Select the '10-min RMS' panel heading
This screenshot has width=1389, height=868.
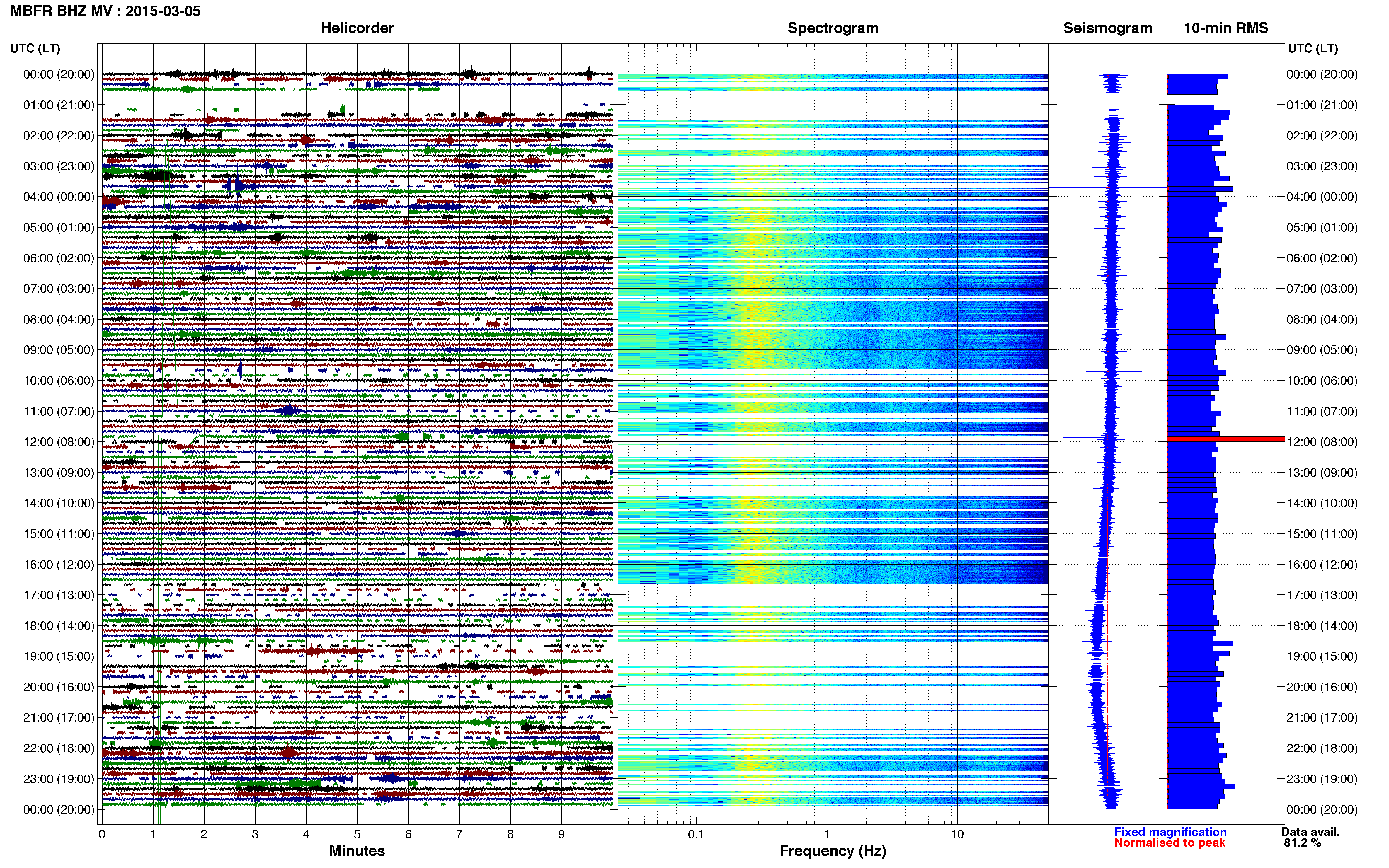pyautogui.click(x=1225, y=28)
